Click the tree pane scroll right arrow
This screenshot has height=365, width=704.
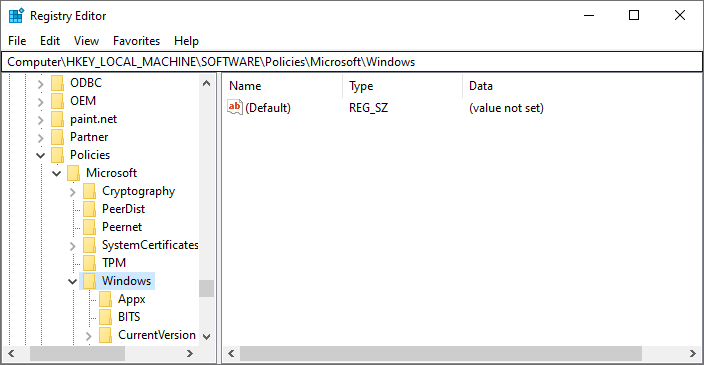point(190,353)
